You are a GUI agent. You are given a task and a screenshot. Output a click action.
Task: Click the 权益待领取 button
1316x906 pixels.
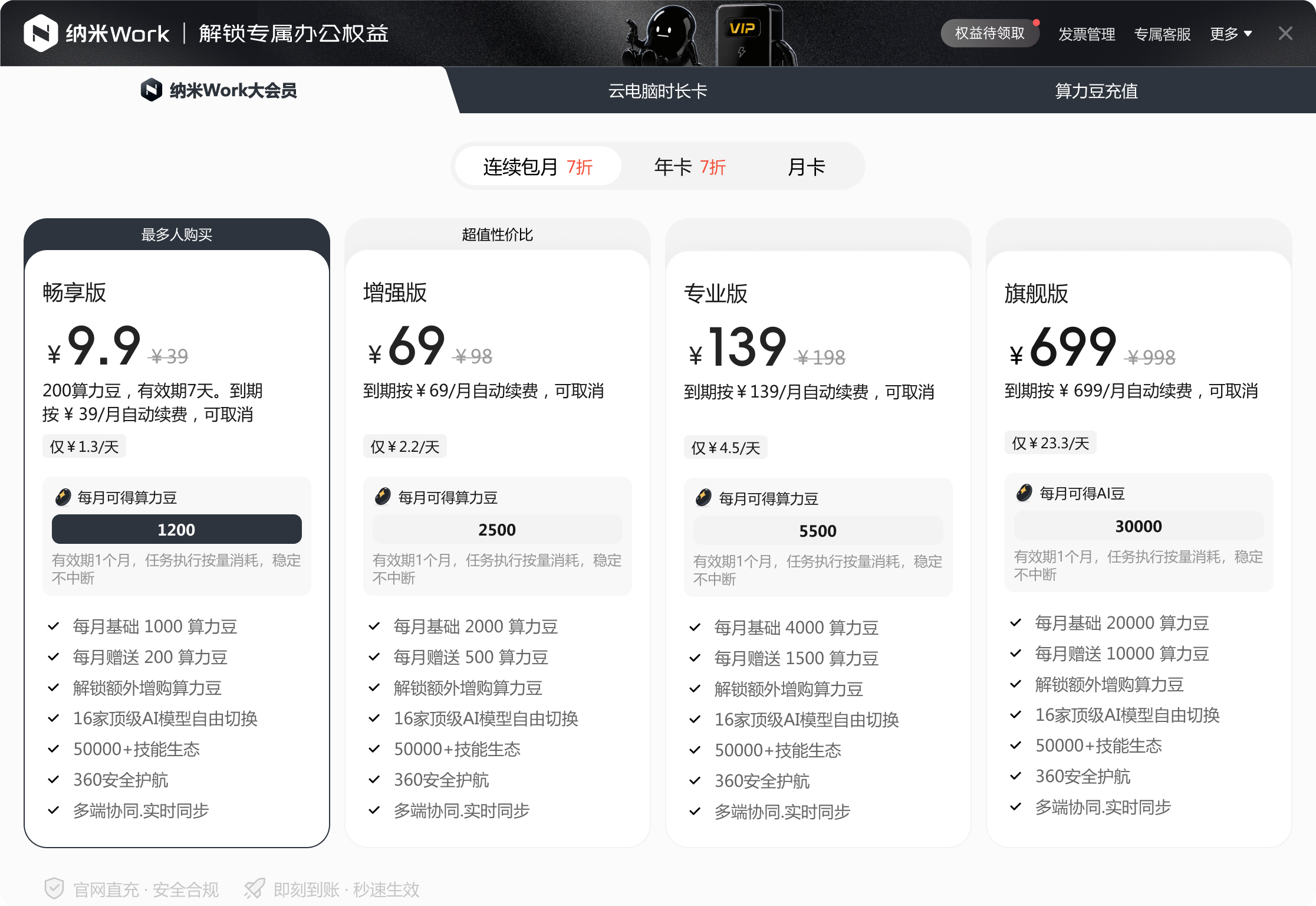[x=990, y=33]
